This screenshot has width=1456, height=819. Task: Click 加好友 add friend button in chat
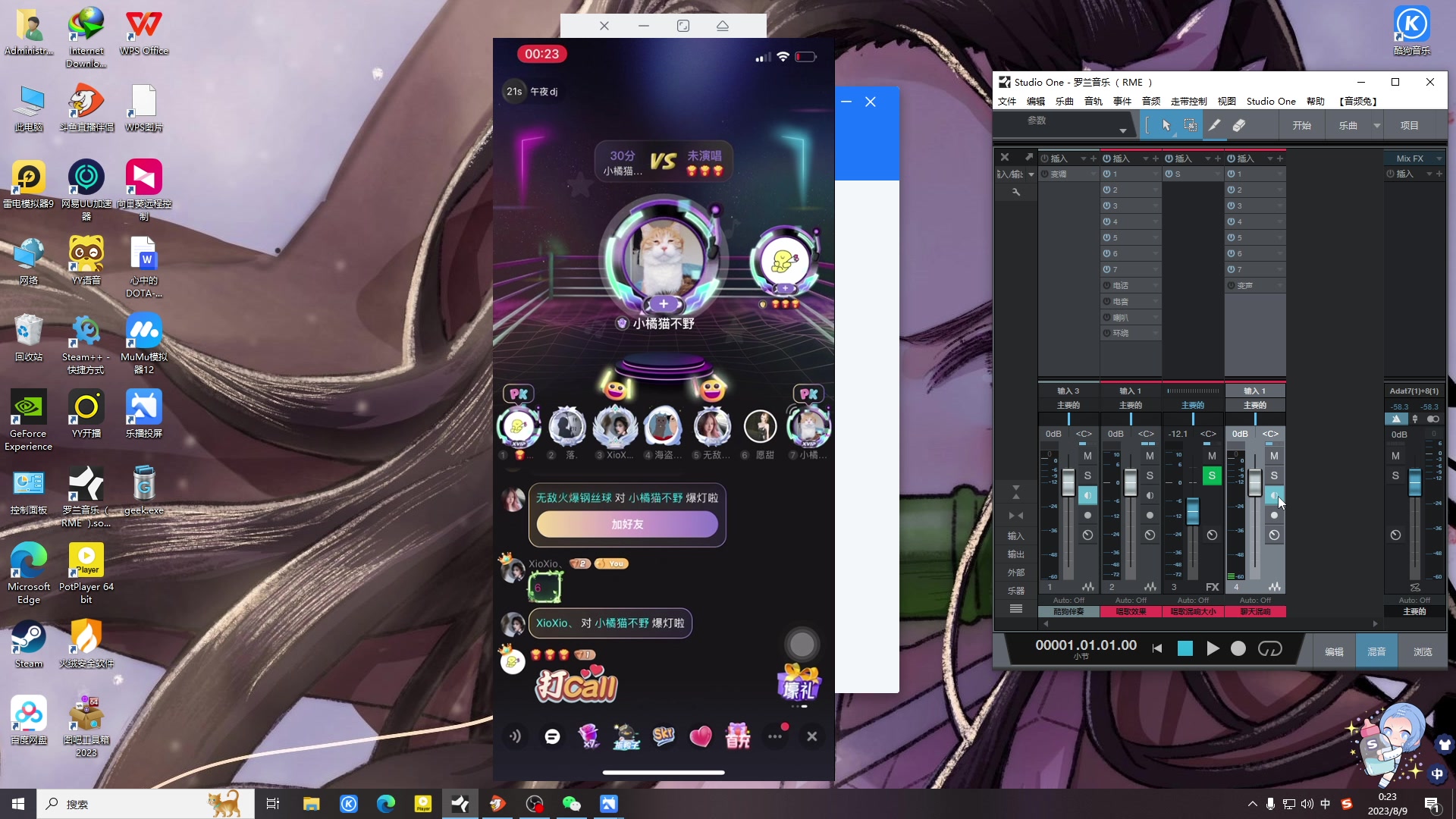pyautogui.click(x=627, y=524)
